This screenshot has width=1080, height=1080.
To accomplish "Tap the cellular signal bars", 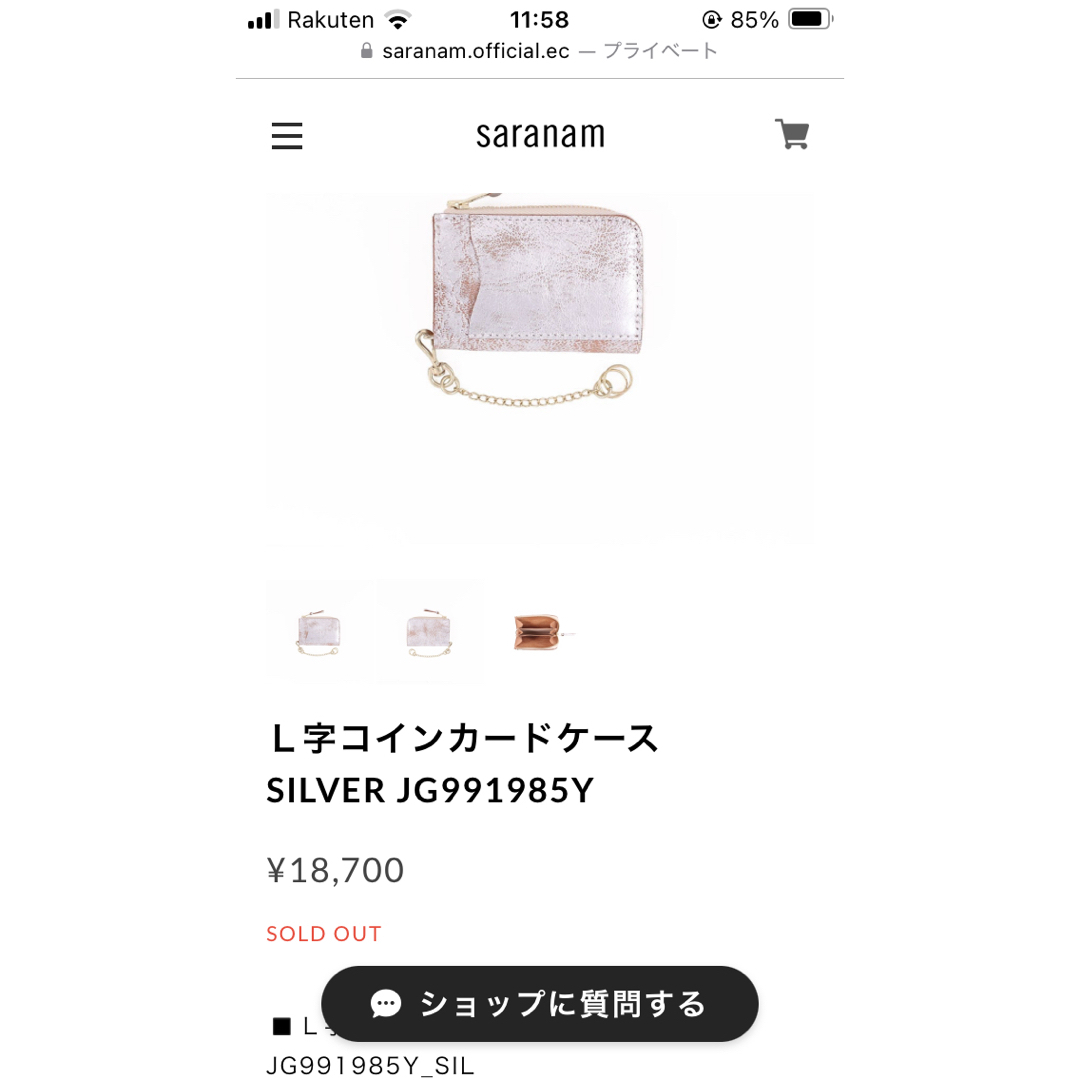I will 263,19.
